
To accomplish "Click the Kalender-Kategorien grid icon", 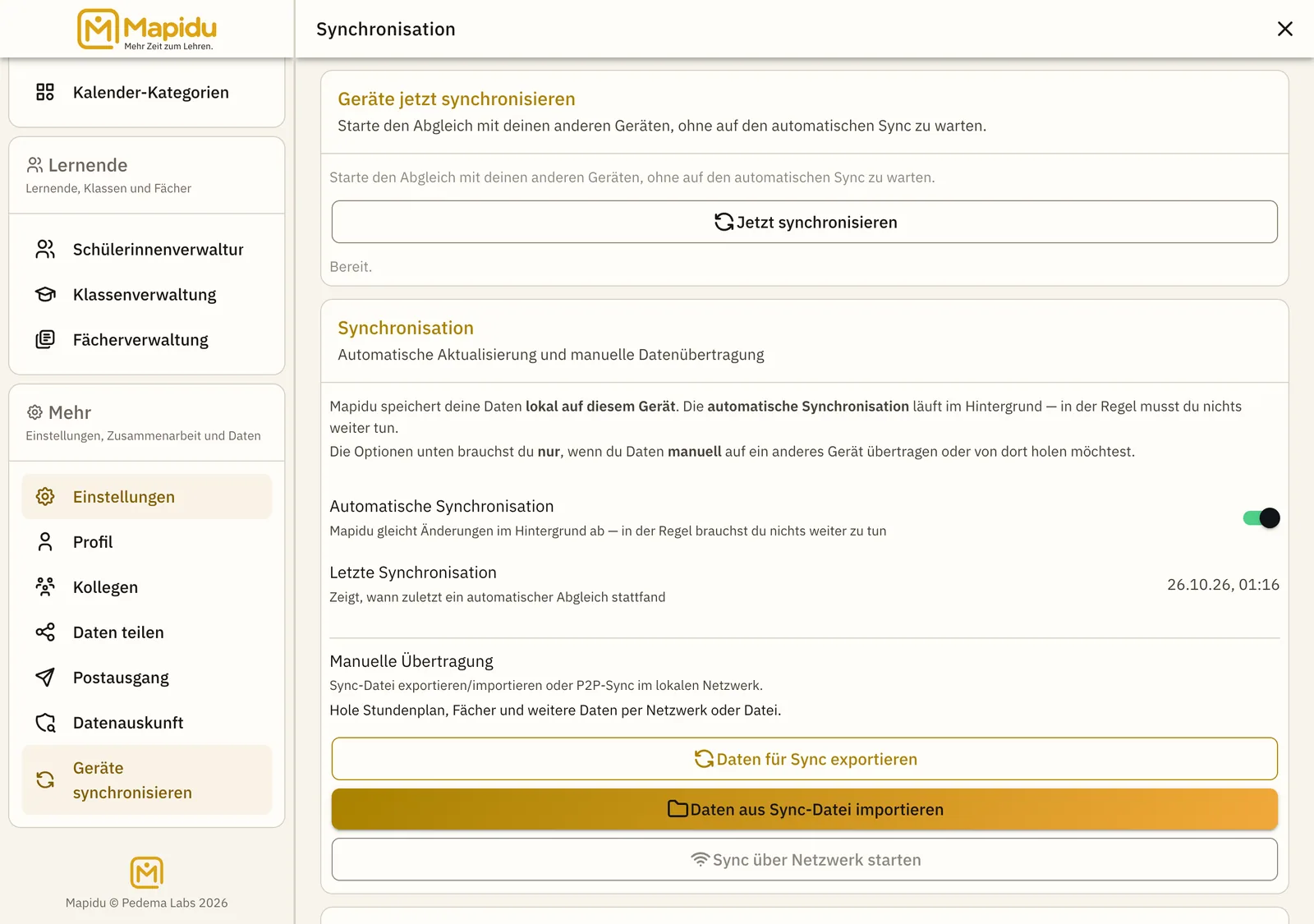I will 45,92.
